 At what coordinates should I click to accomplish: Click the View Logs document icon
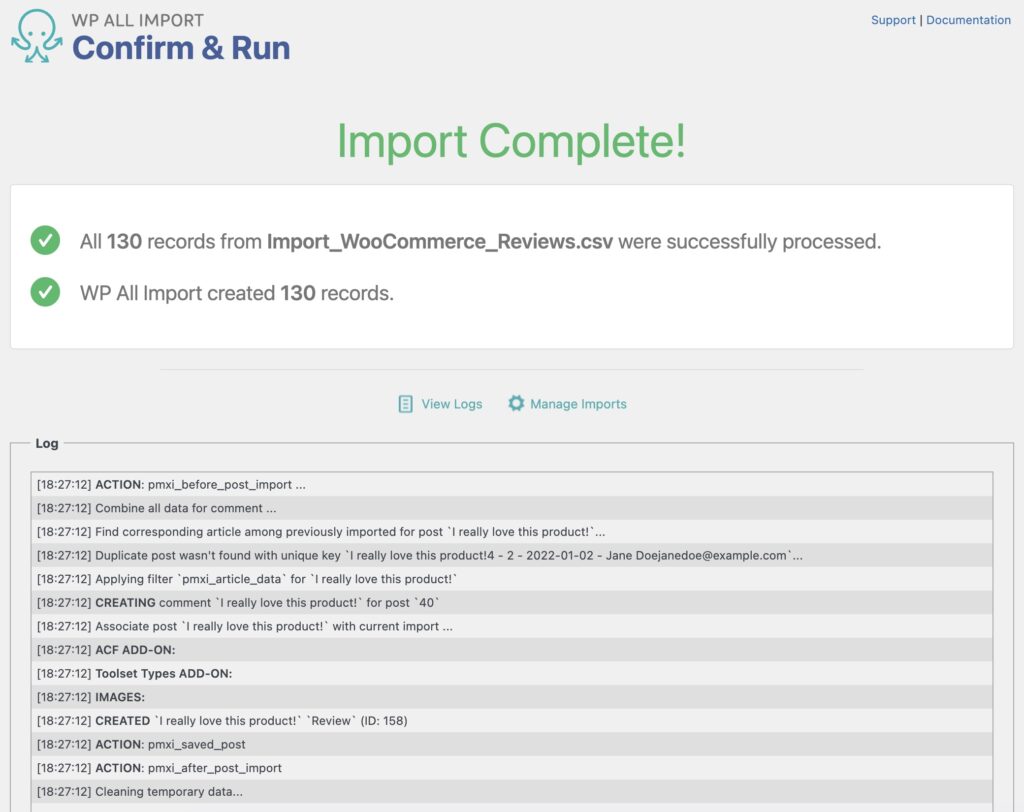(x=405, y=403)
